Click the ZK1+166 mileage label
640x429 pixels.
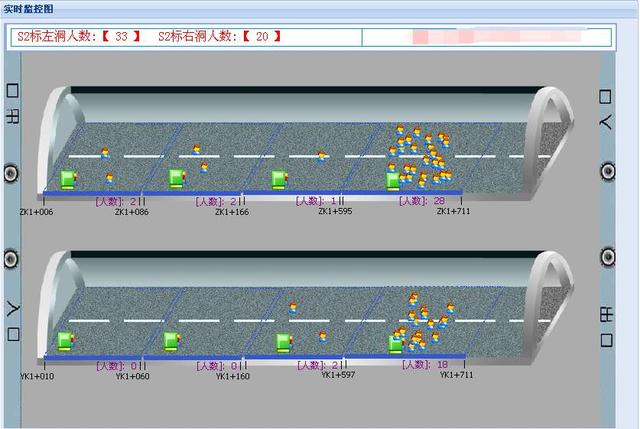[x=232, y=212]
